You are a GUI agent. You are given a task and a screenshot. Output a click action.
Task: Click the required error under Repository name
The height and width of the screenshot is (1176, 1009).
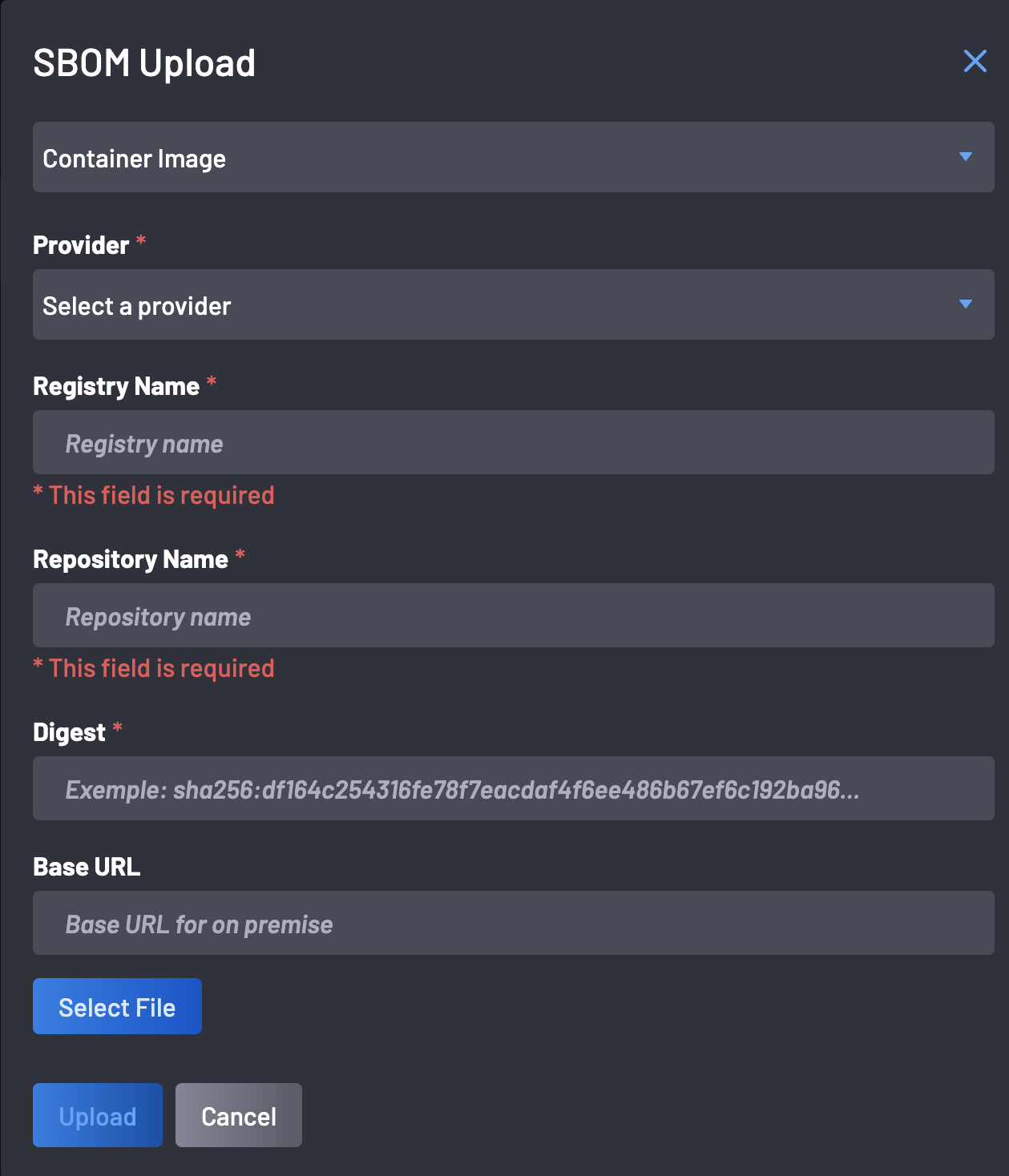point(154,668)
